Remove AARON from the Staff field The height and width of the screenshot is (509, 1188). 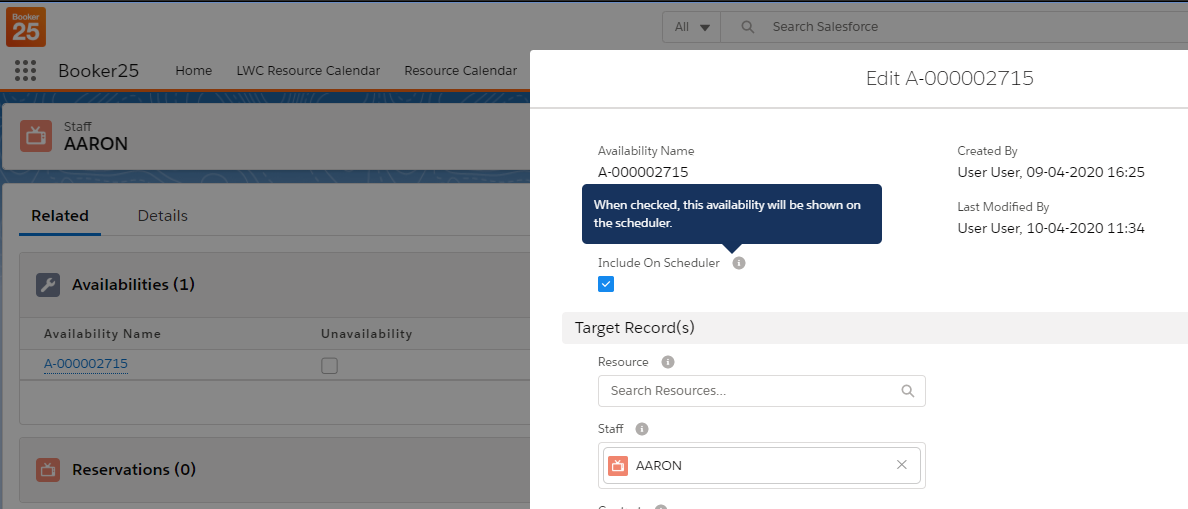coord(901,465)
